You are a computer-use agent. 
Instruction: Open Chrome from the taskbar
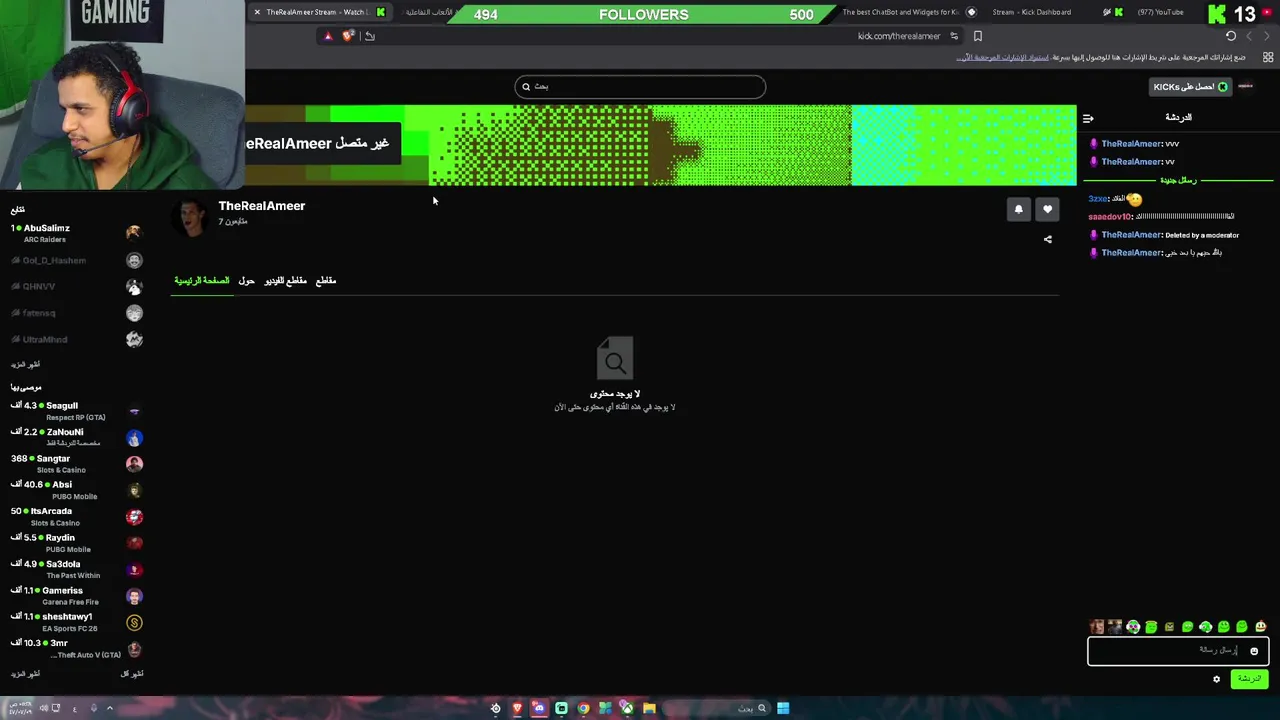583,708
